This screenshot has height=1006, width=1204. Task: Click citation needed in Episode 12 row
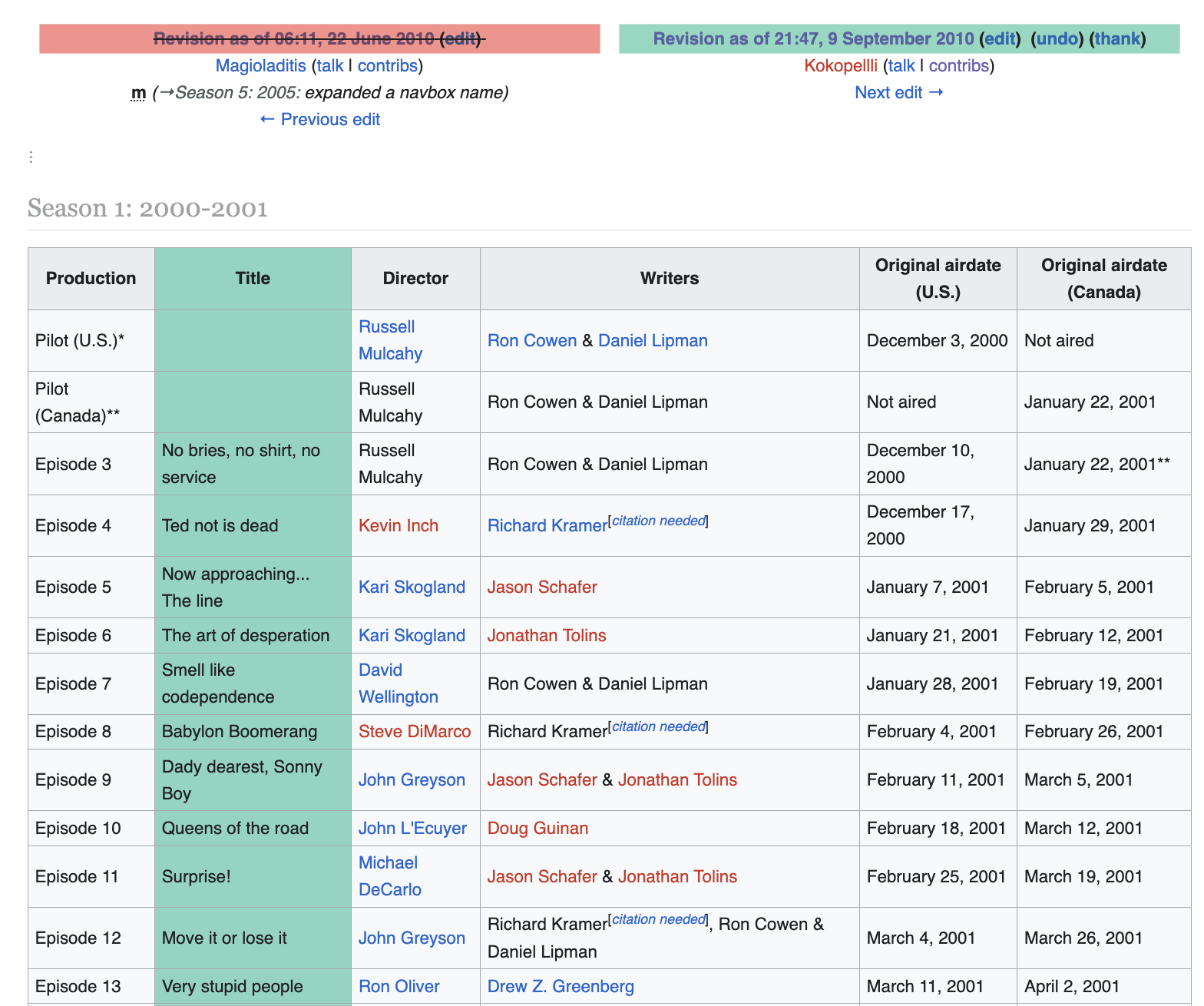point(659,919)
